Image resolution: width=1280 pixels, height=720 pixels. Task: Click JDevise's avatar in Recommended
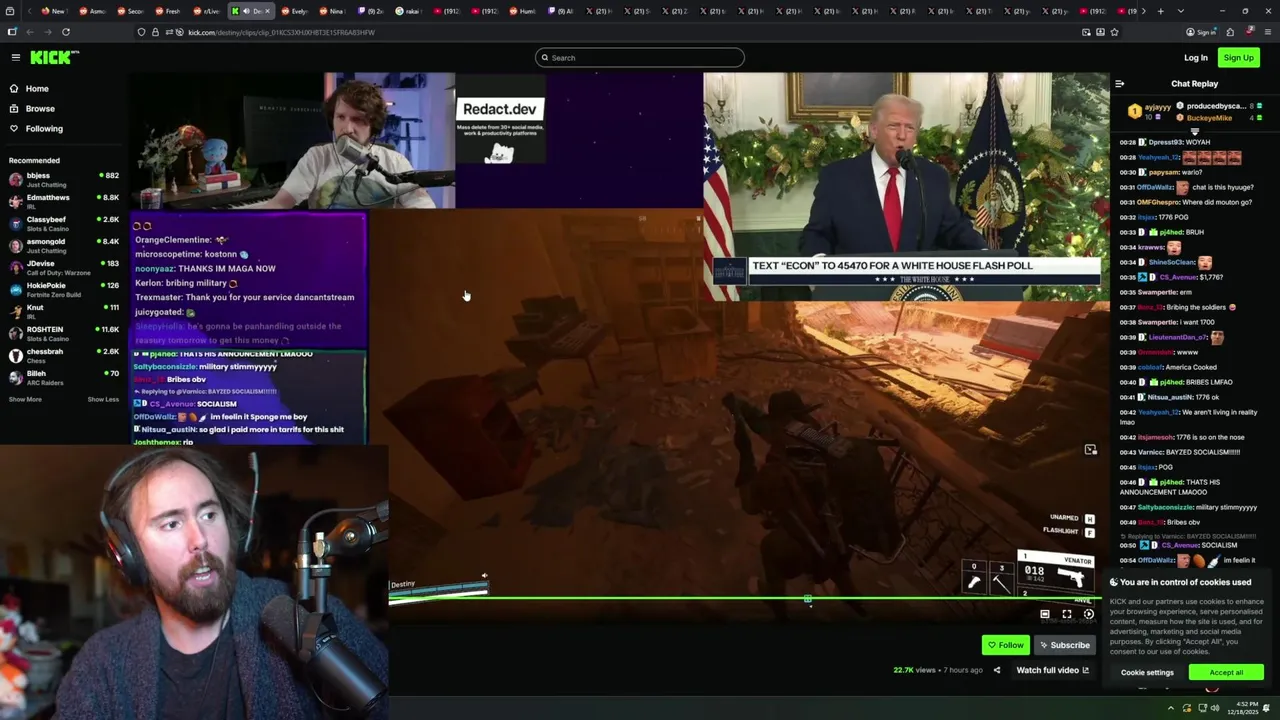[x=15, y=267]
